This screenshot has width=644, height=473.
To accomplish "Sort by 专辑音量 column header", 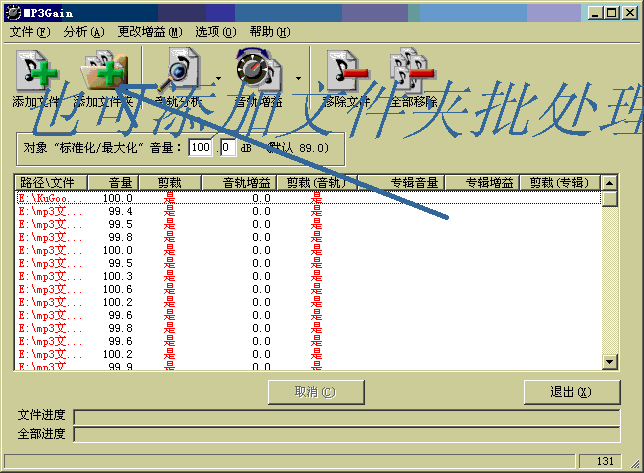I will click(401, 182).
